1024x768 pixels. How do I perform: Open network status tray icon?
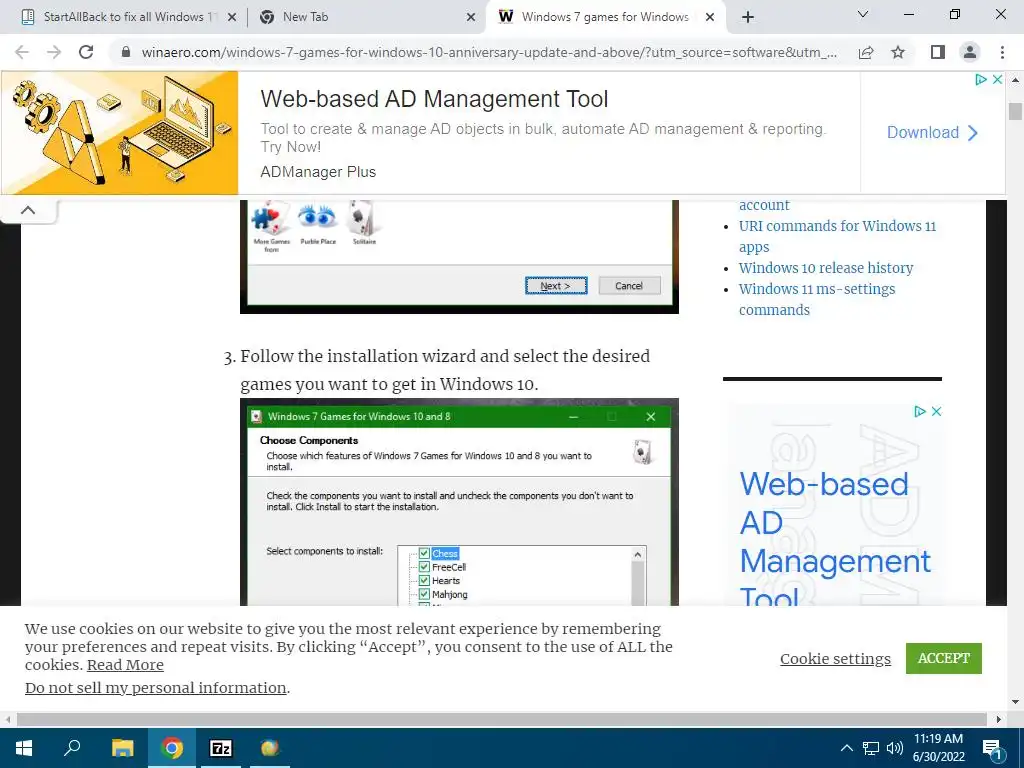[871, 748]
